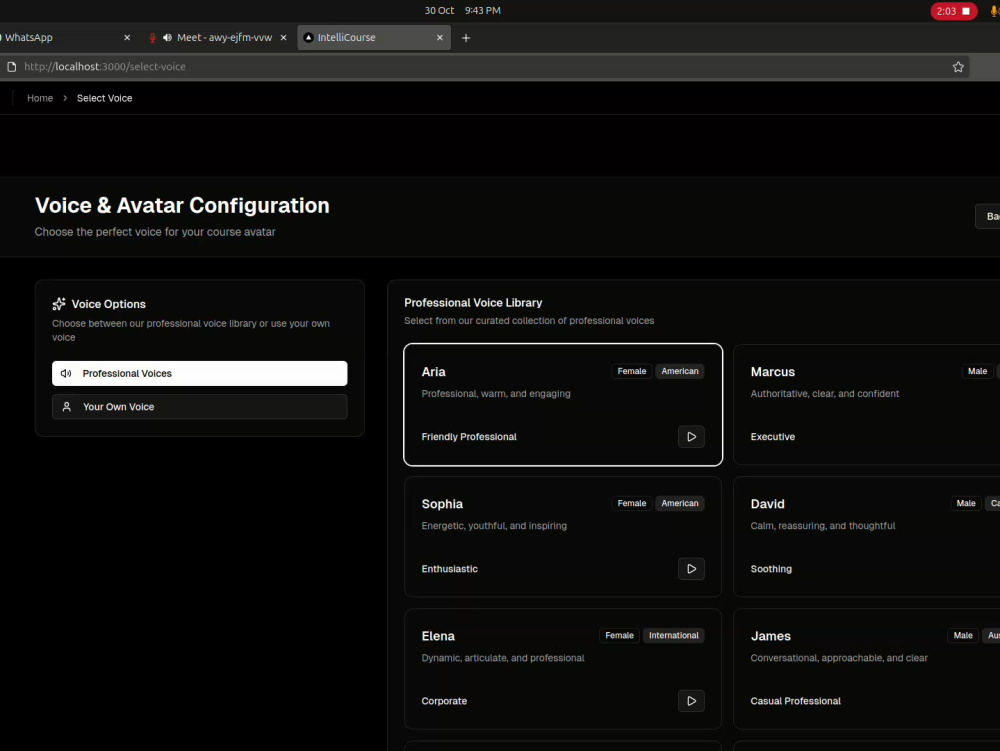Click the Enthusiastic style label
The width and height of the screenshot is (1000, 751).
[x=450, y=569]
